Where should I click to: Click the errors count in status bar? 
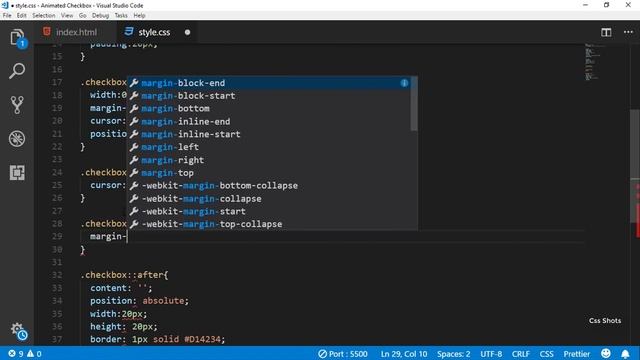[x=16, y=353]
